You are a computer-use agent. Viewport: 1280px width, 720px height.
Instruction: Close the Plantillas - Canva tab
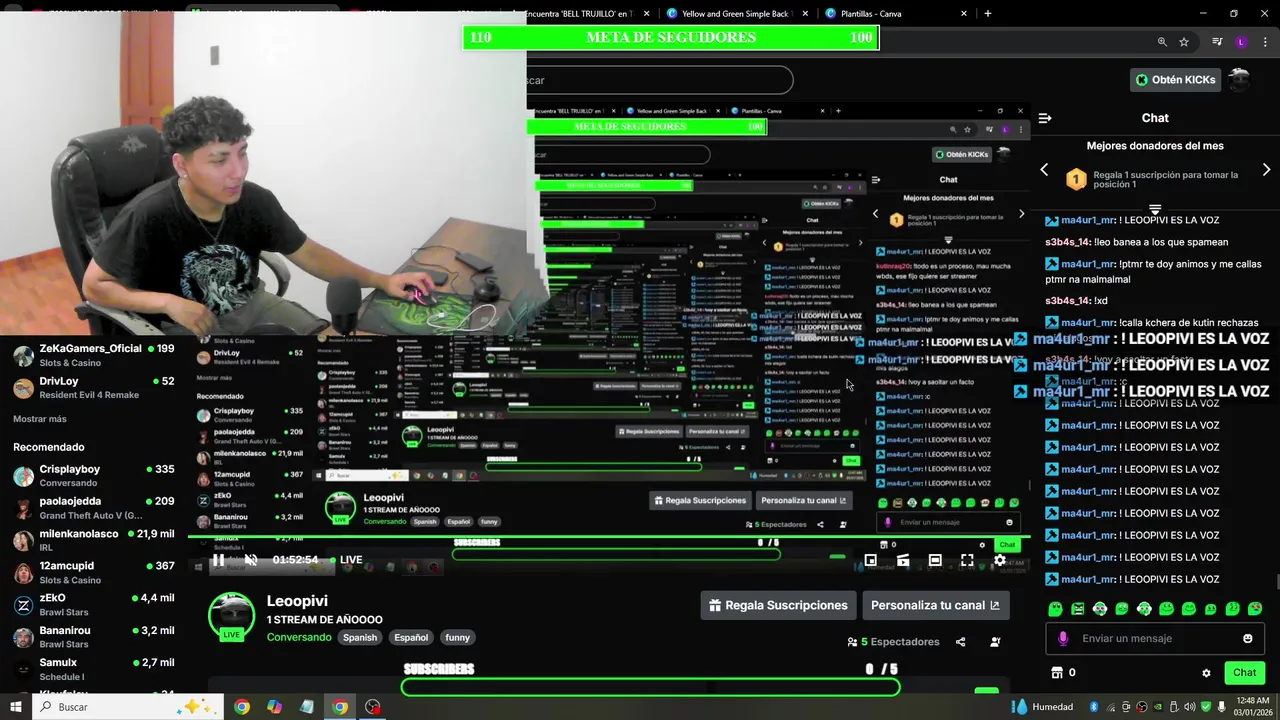tap(964, 14)
